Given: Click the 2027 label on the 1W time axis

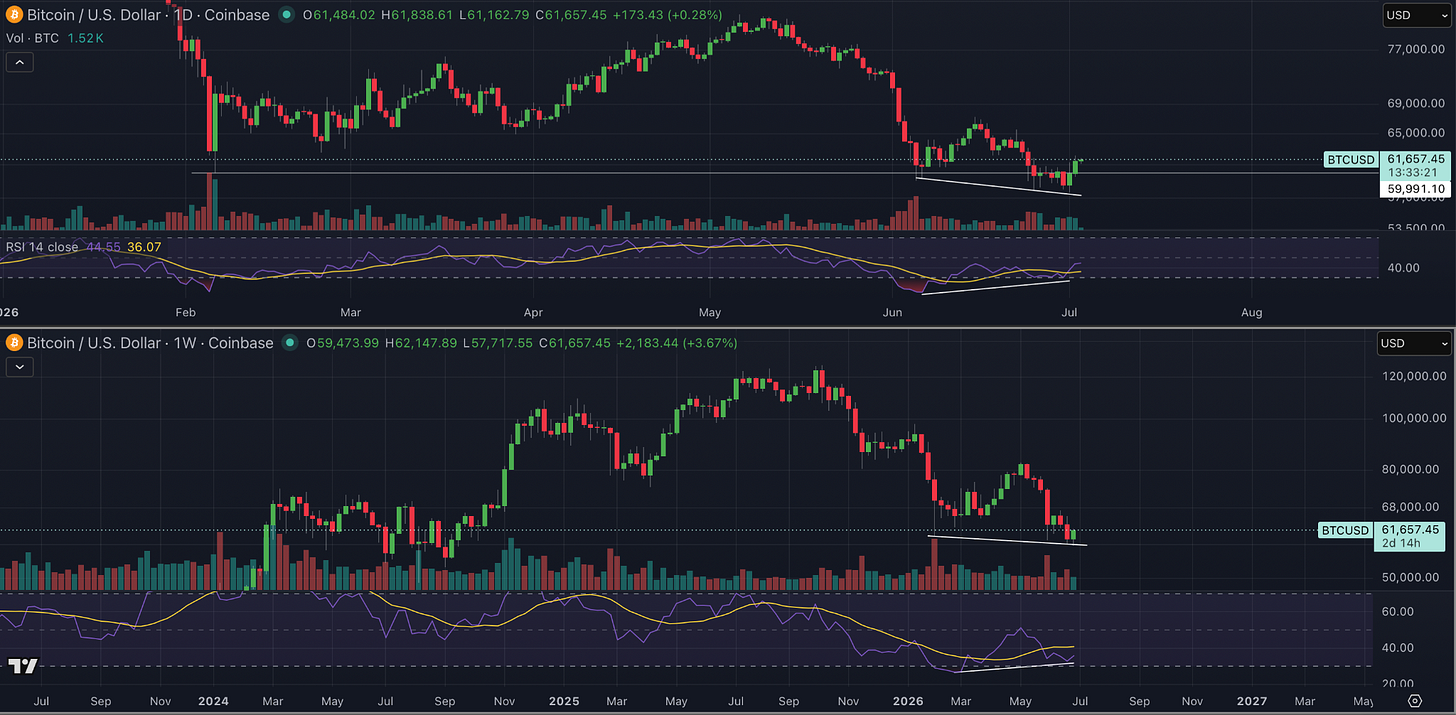Looking at the screenshot, I should coord(1253,701).
